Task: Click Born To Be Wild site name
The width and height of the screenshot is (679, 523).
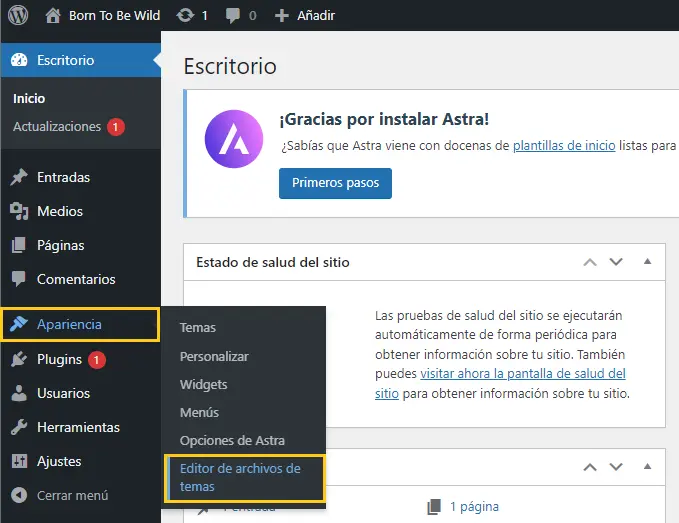Action: [114, 16]
